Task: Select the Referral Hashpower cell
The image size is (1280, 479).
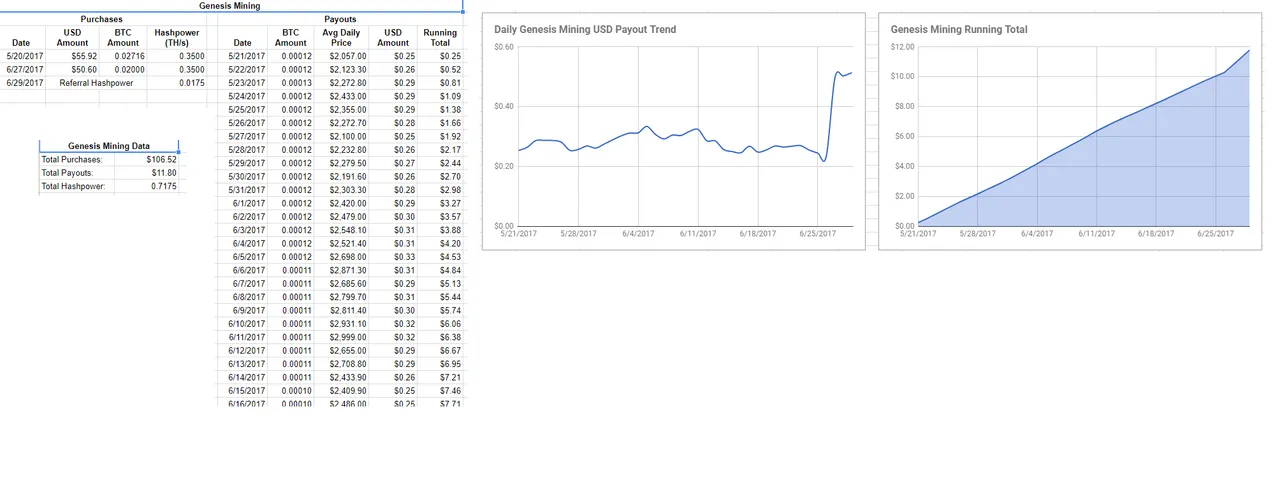Action: coord(97,83)
